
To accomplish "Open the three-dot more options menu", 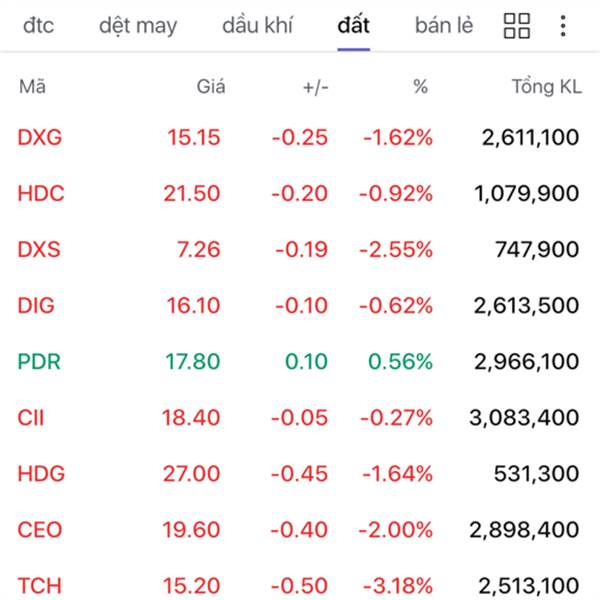I will [x=564, y=26].
